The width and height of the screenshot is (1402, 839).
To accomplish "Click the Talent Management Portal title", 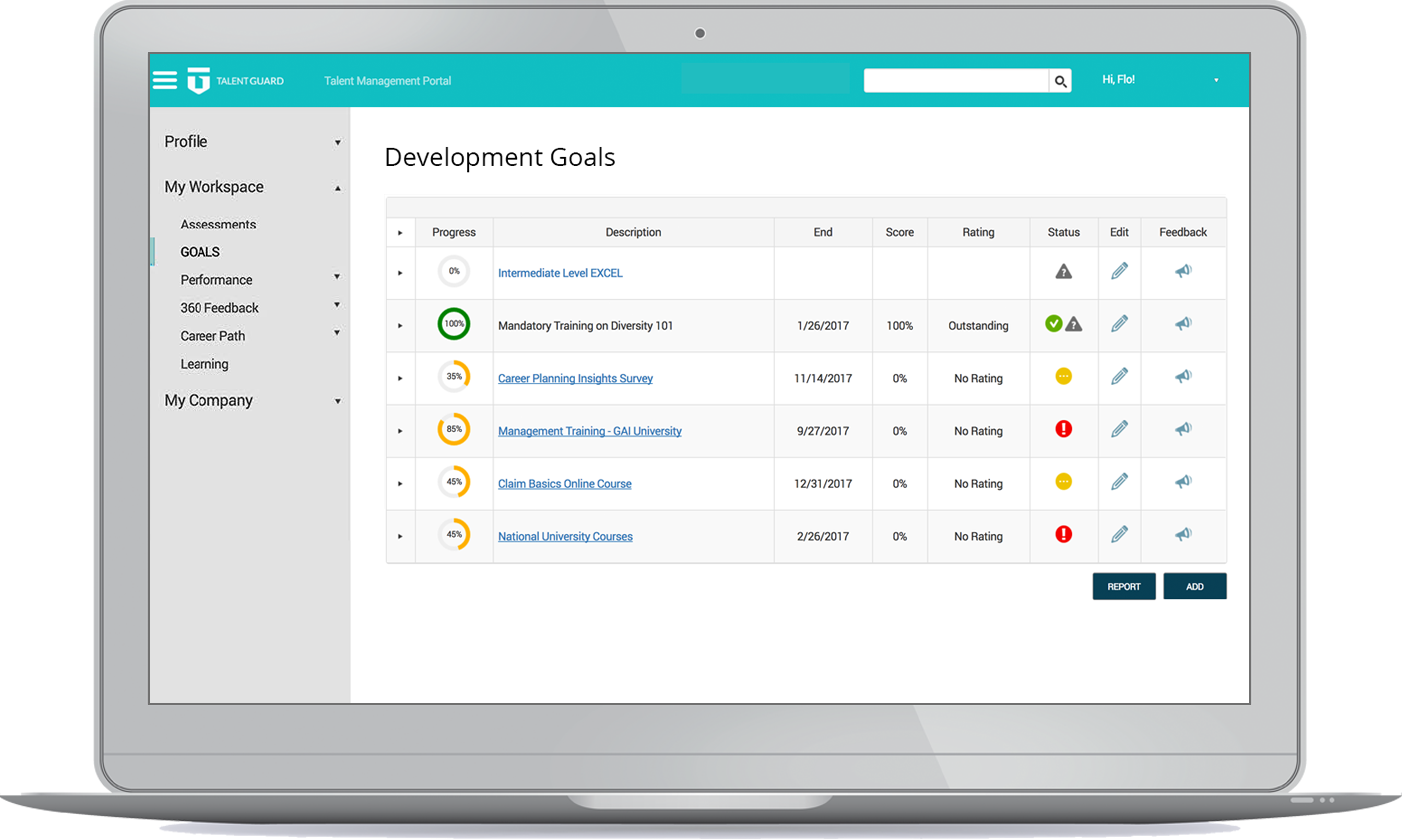I will tap(388, 81).
